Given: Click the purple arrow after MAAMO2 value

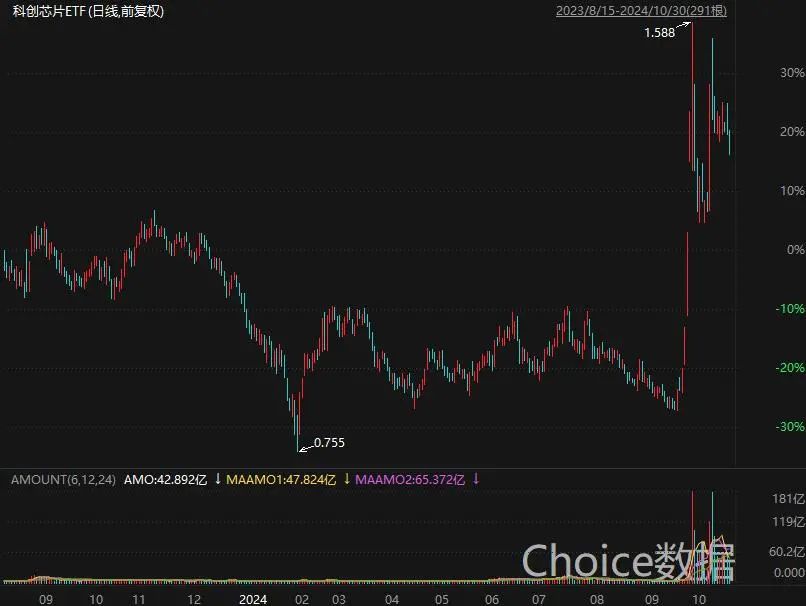Looking at the screenshot, I should point(476,480).
